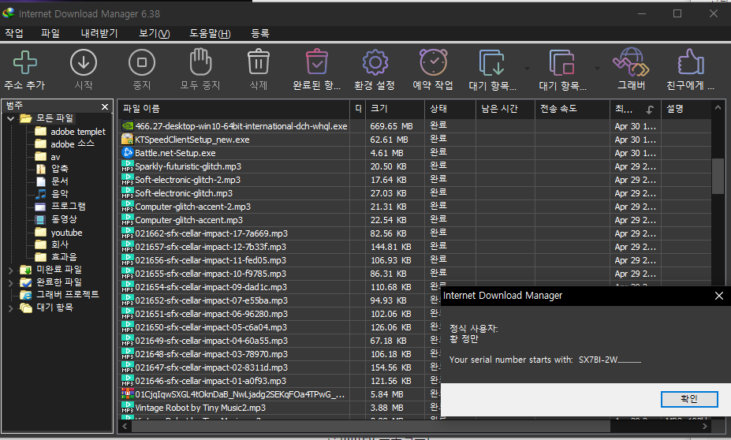
Task: Close the Internet Download Manager dialog
Action: (x=719, y=296)
